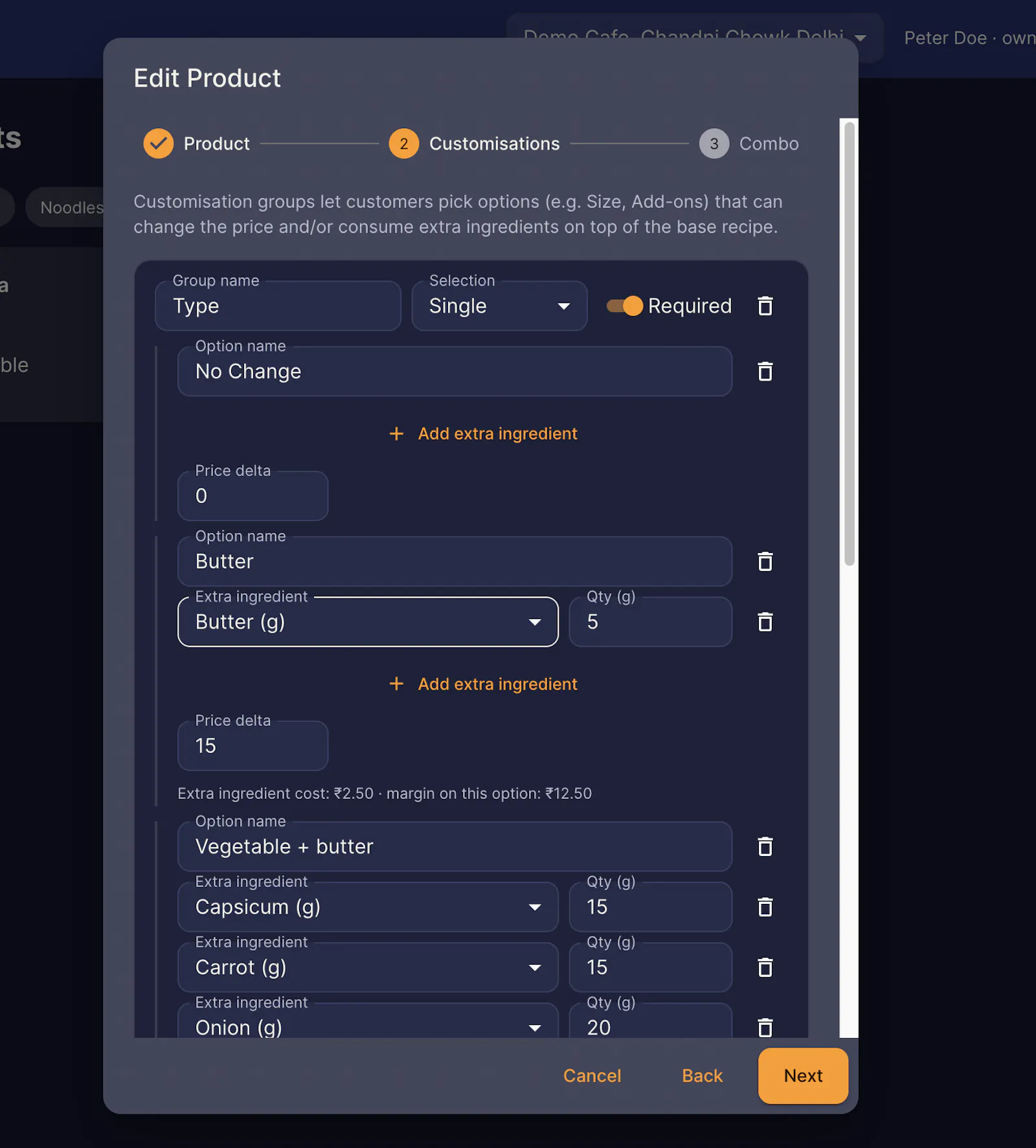Click plus icon under Butter option
The height and width of the screenshot is (1148, 1036).
pyautogui.click(x=396, y=684)
